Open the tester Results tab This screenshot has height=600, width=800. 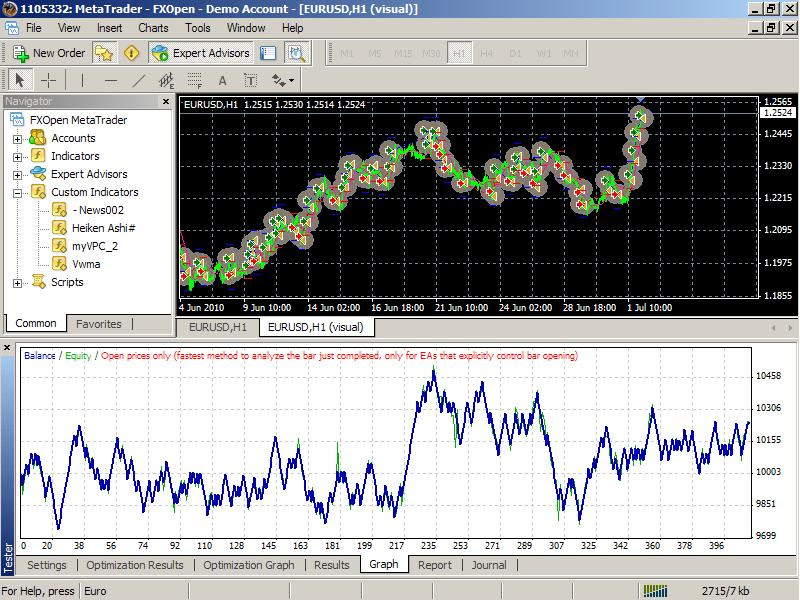332,565
